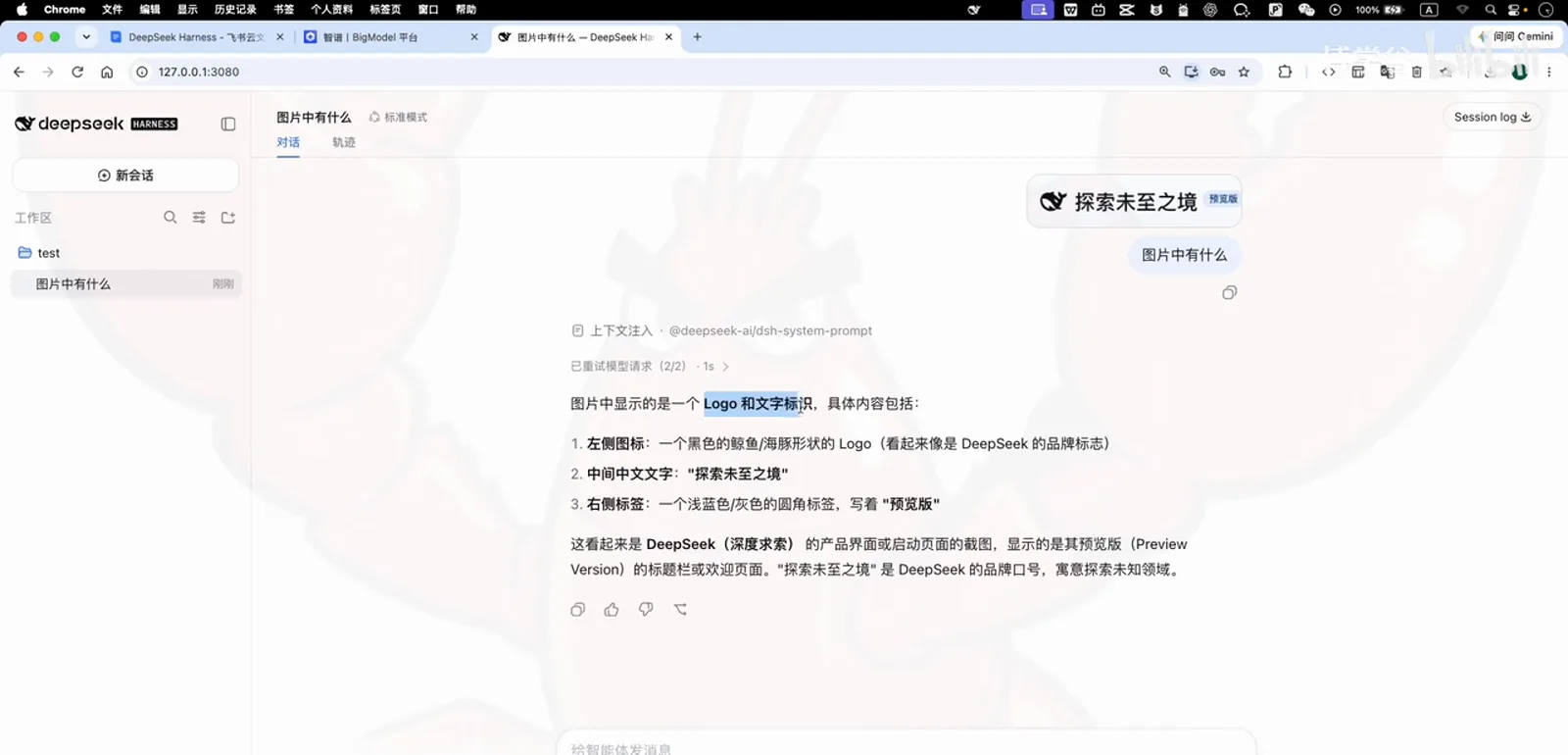Click the bold text 右侧标签
1568x755 pixels.
coord(614,504)
